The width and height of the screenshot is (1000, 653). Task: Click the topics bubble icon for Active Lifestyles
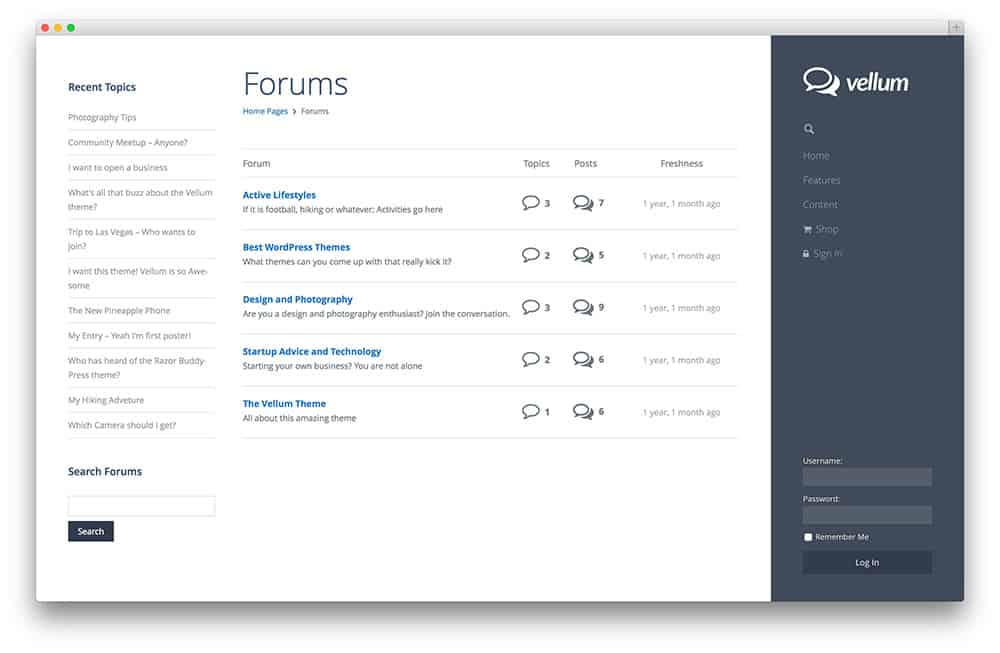531,203
